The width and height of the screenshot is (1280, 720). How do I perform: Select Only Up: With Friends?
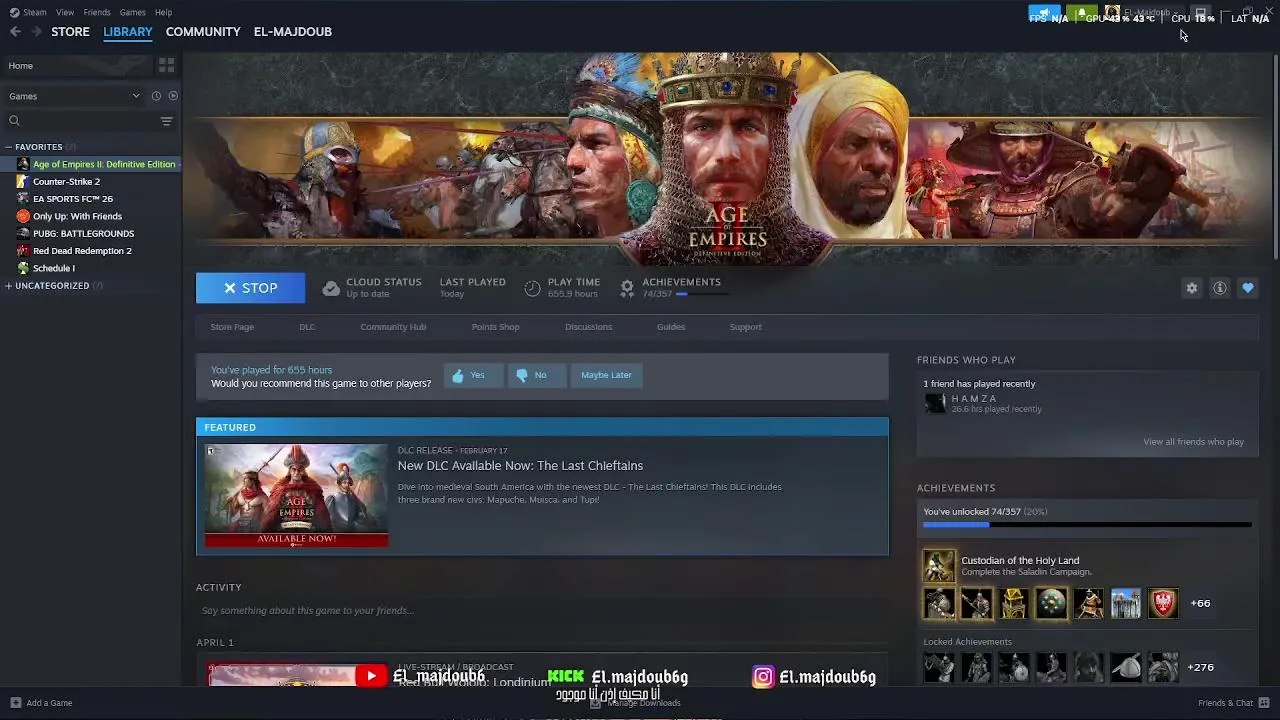pyautogui.click(x=77, y=216)
